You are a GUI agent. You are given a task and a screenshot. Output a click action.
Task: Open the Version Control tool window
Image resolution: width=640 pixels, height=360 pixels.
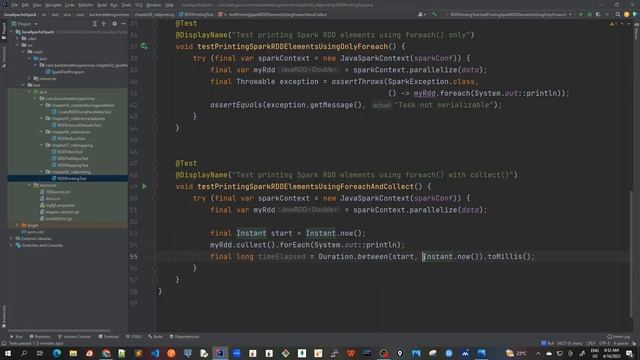(x=74, y=337)
